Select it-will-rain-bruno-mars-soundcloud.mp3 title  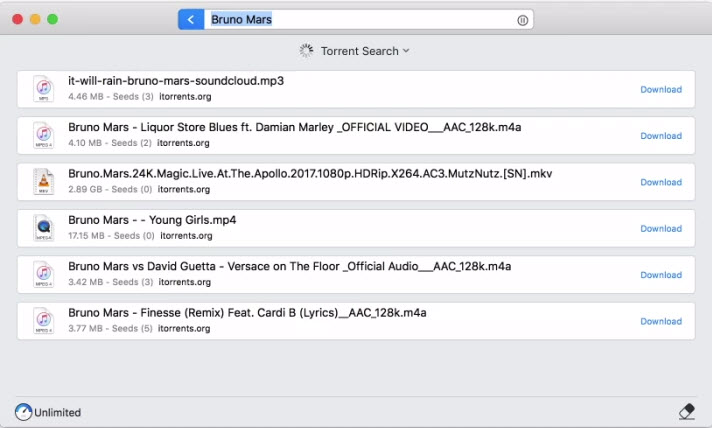[176, 81]
